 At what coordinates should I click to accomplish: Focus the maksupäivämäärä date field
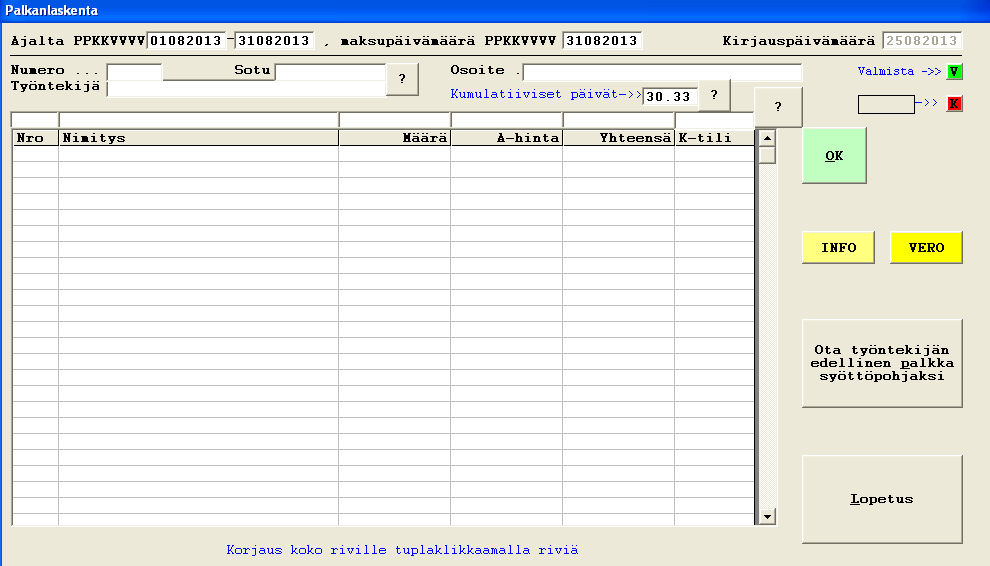click(602, 41)
